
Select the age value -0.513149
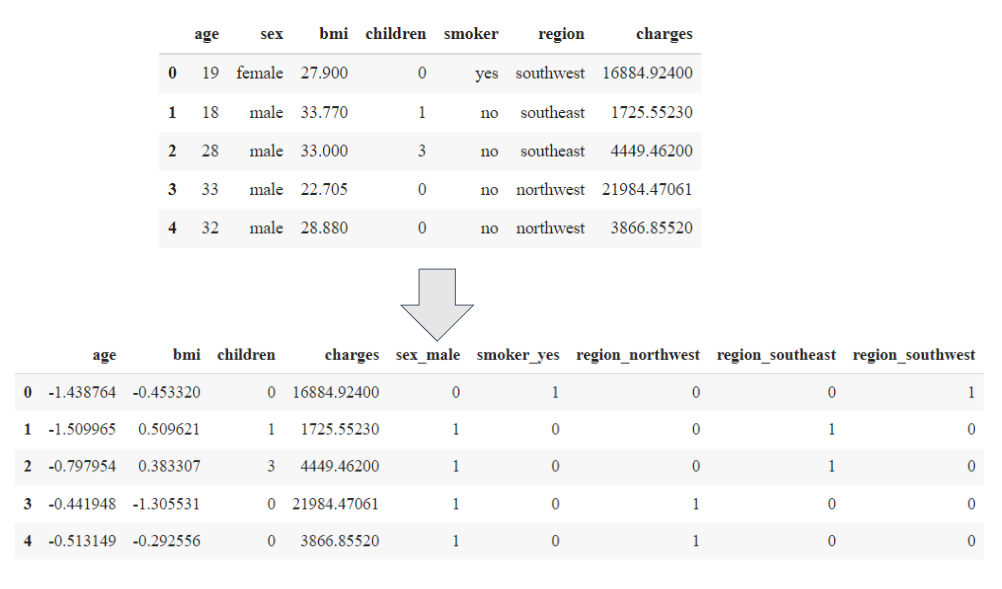point(82,541)
